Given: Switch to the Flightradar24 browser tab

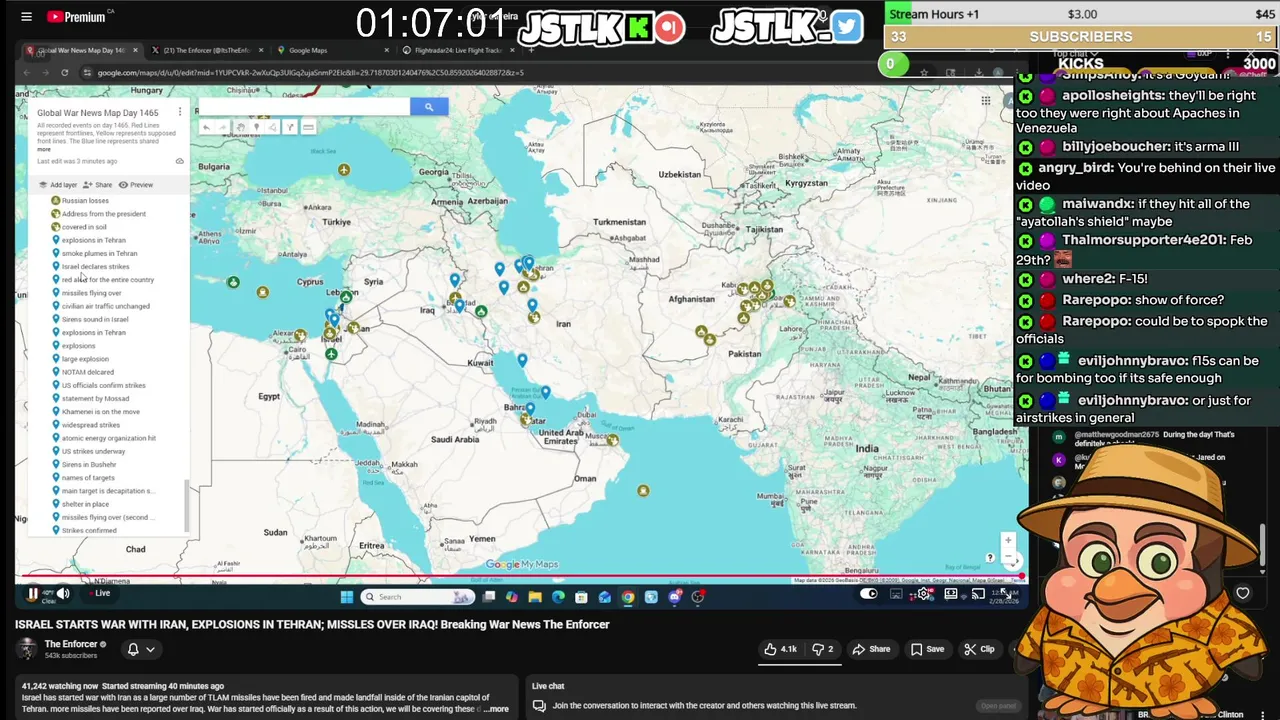Looking at the screenshot, I should click(457, 50).
